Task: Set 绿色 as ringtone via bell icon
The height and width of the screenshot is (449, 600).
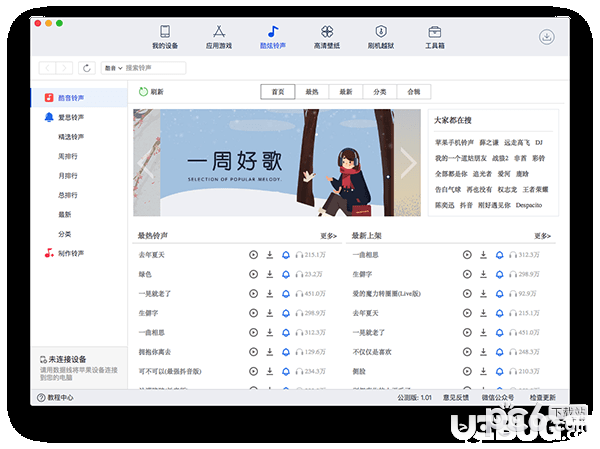Action: tap(286, 274)
